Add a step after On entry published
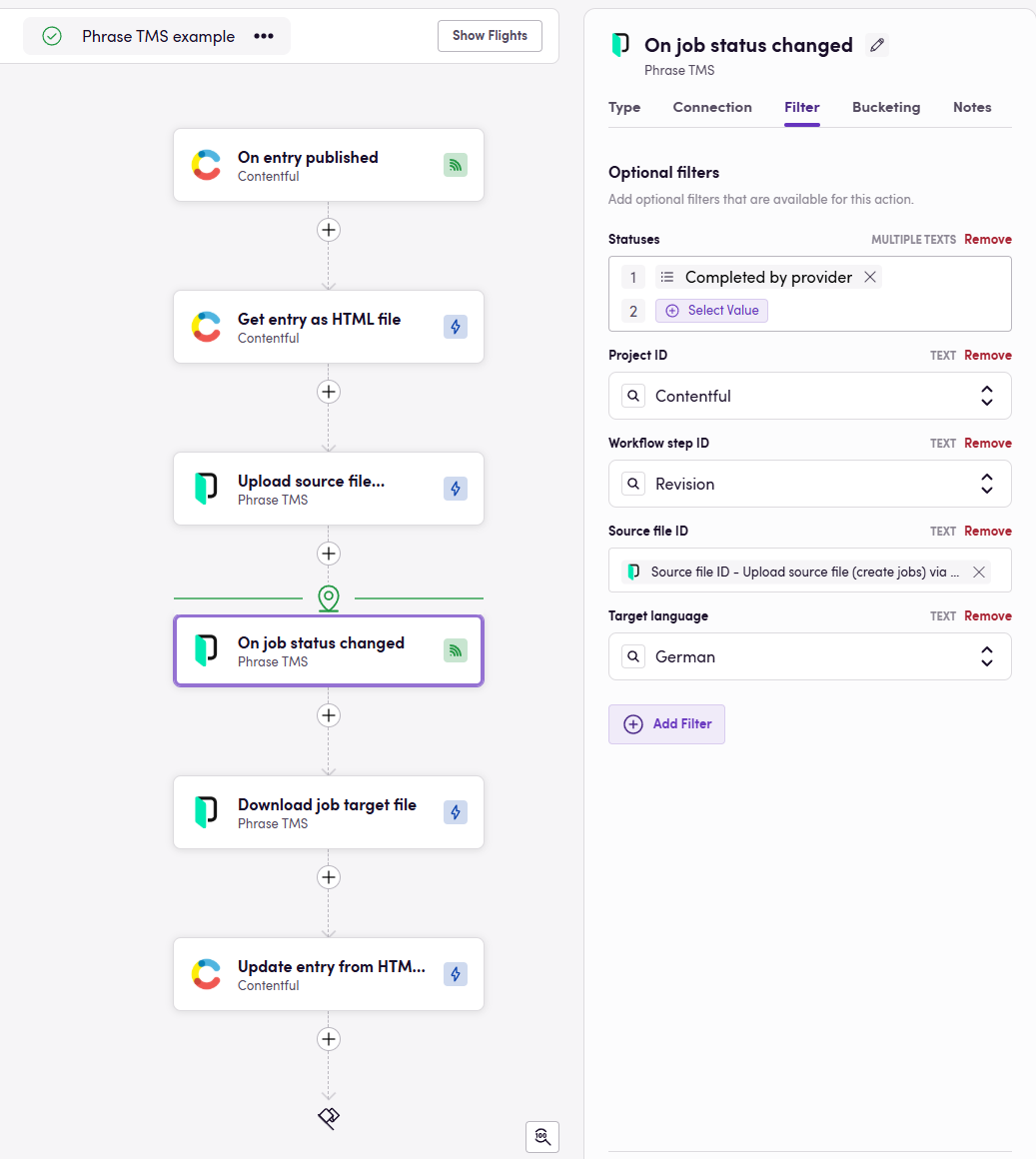Viewport: 1036px width, 1159px height. [x=328, y=230]
